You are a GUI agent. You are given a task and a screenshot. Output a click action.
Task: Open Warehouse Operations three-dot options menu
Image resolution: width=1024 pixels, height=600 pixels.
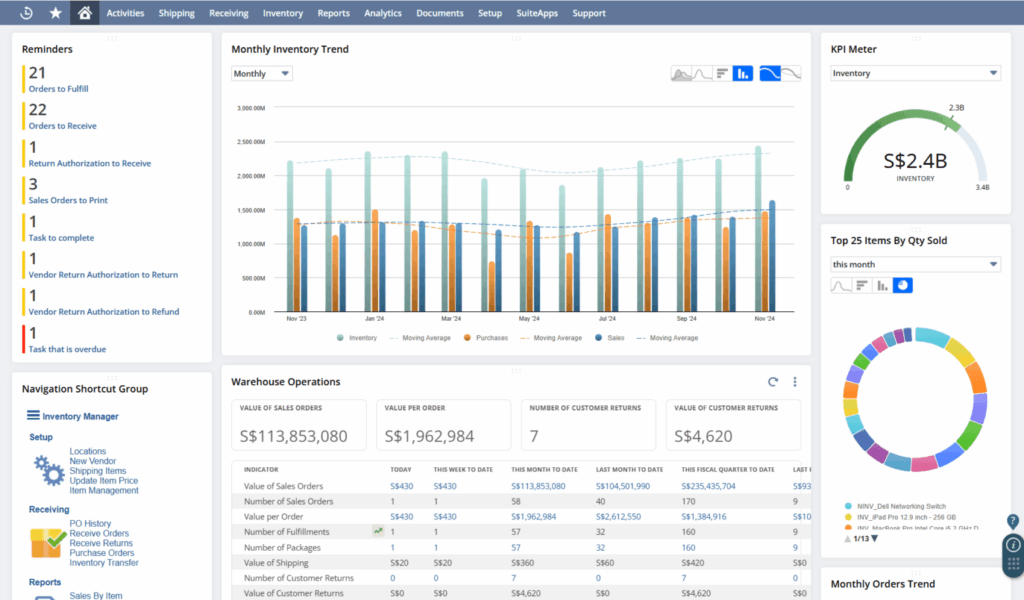point(795,382)
